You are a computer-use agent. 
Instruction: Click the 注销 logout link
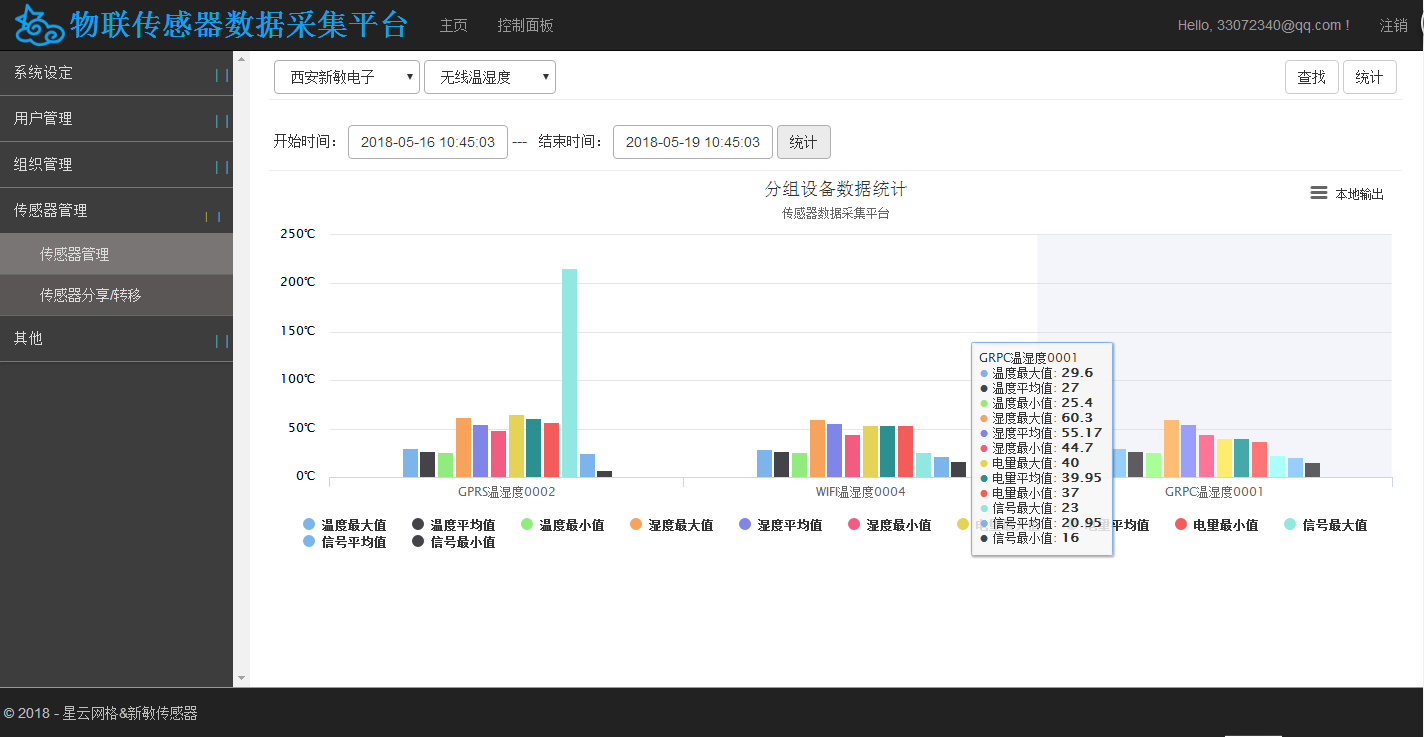pos(1393,25)
